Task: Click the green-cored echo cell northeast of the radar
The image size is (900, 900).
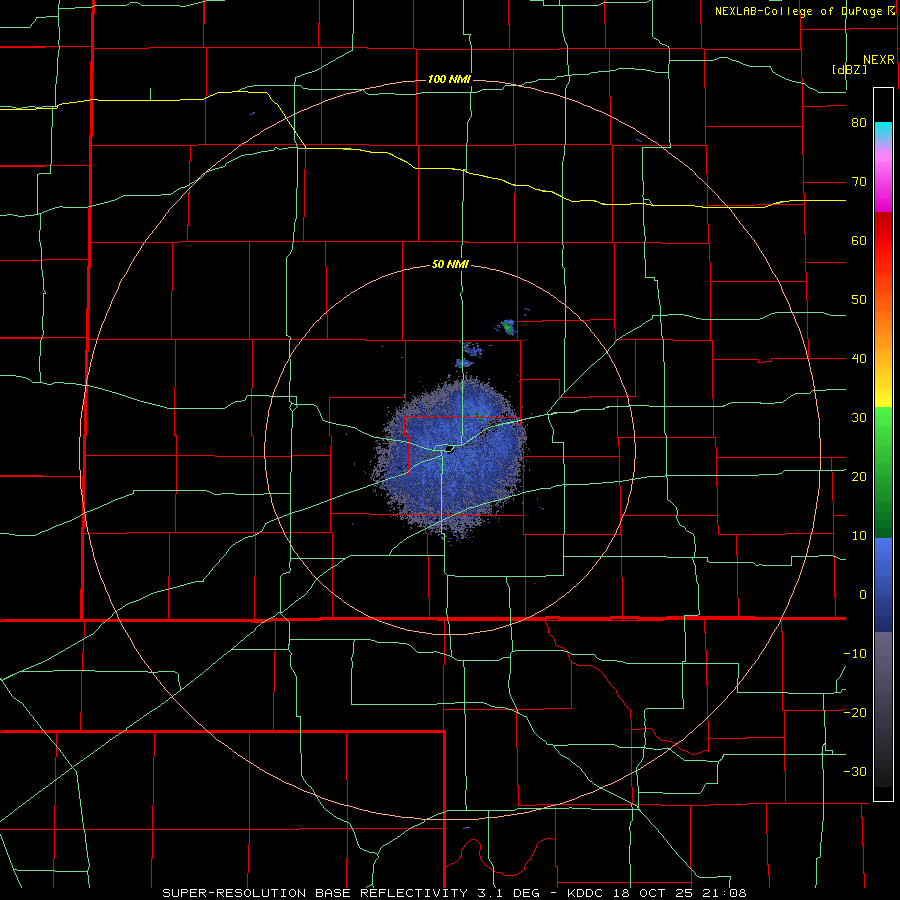Action: tap(507, 327)
